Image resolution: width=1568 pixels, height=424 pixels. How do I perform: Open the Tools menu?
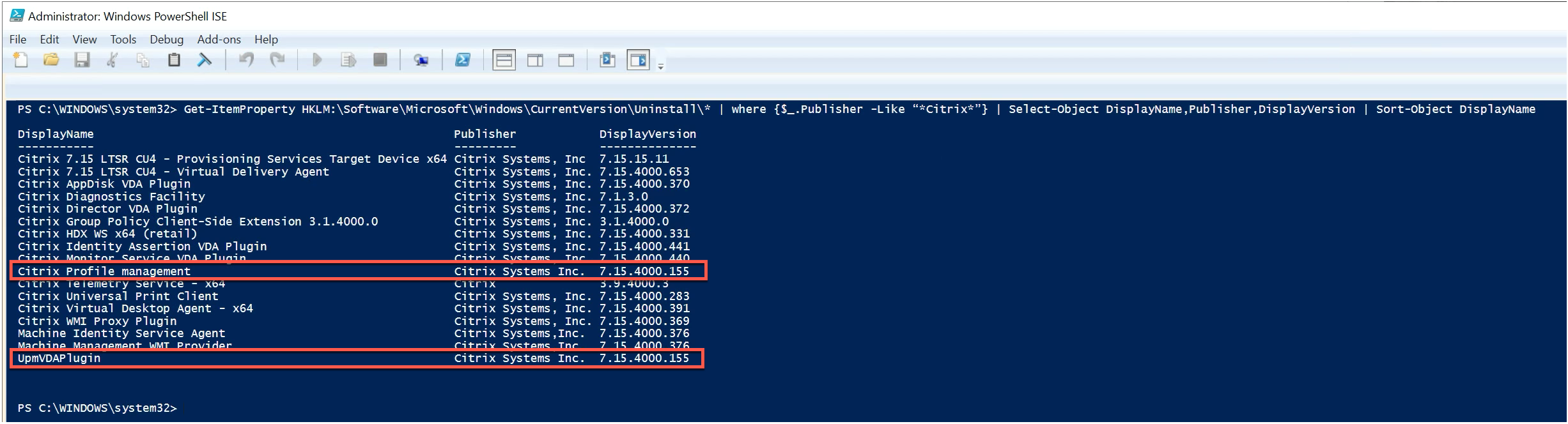tap(123, 40)
